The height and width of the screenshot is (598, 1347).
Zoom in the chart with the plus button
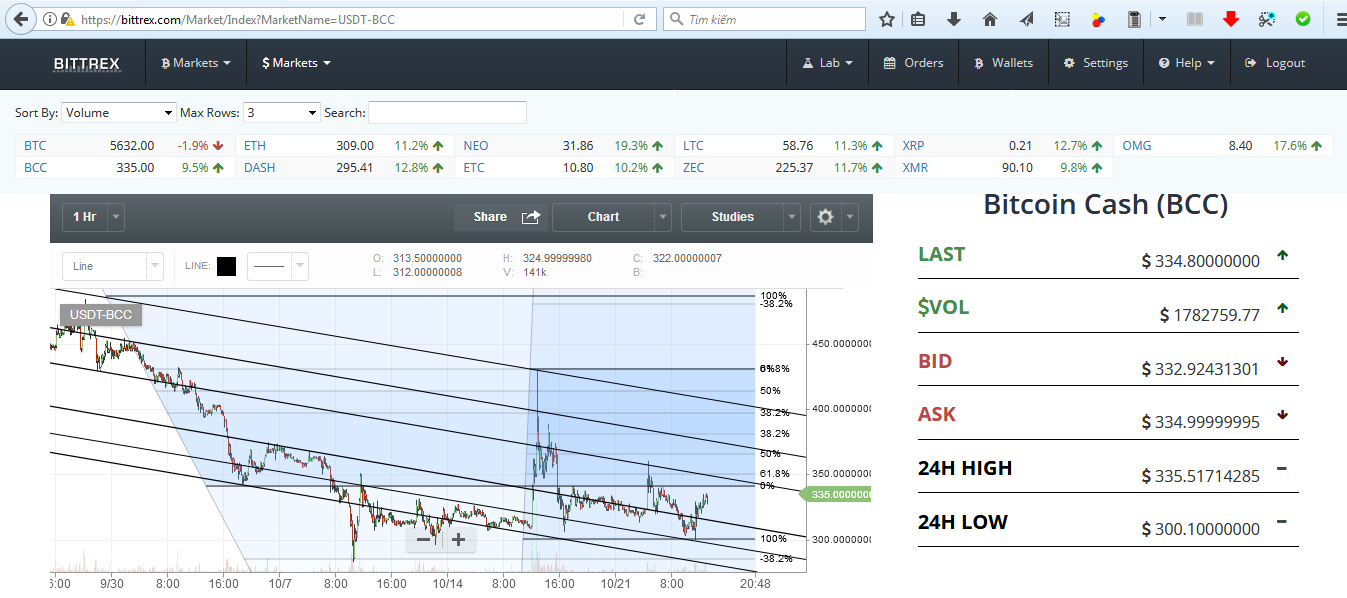458,540
